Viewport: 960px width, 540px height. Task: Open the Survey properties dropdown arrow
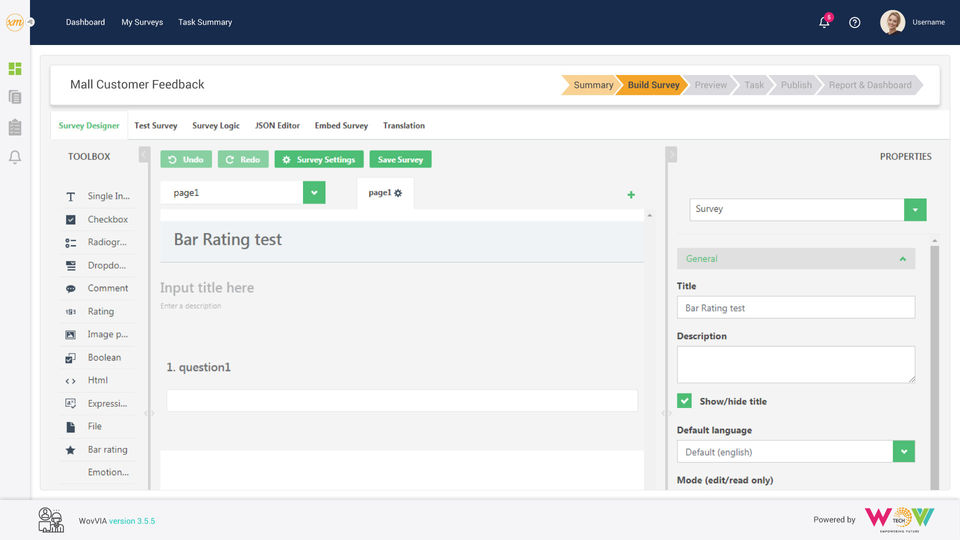pos(915,209)
